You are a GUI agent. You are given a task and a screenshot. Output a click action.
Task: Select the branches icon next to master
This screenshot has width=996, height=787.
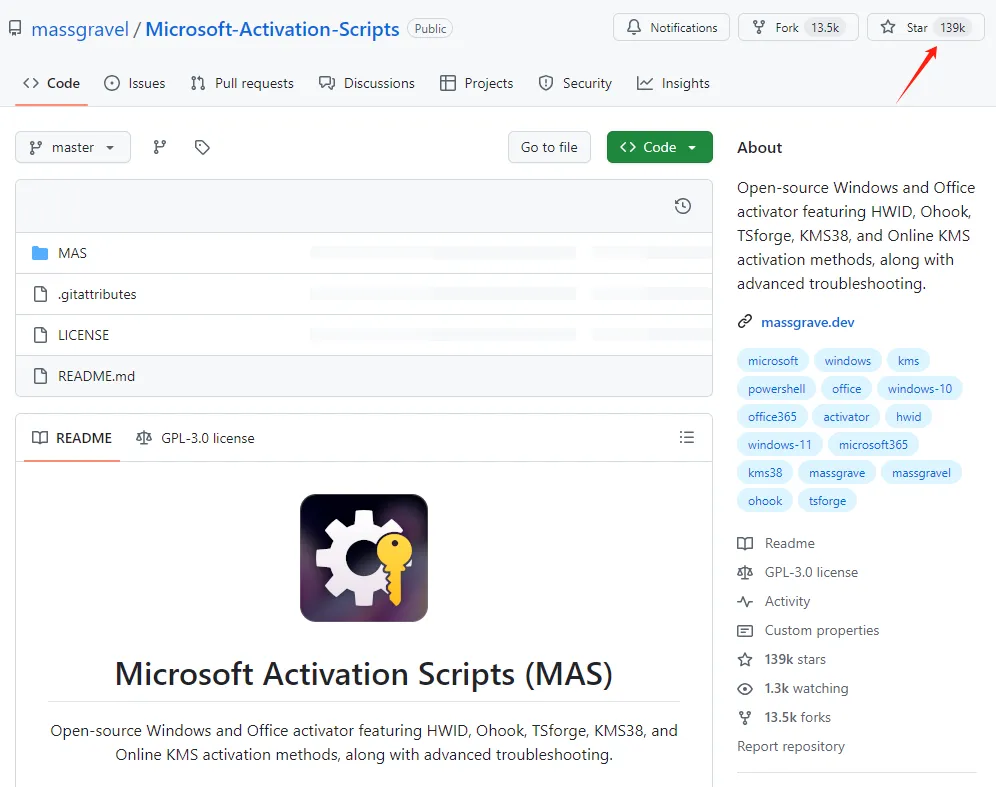click(x=159, y=147)
